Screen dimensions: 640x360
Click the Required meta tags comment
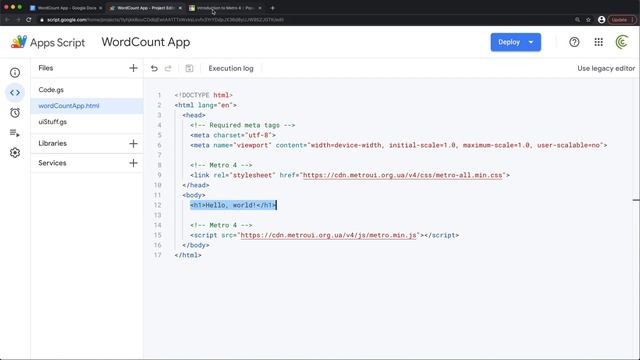point(242,125)
